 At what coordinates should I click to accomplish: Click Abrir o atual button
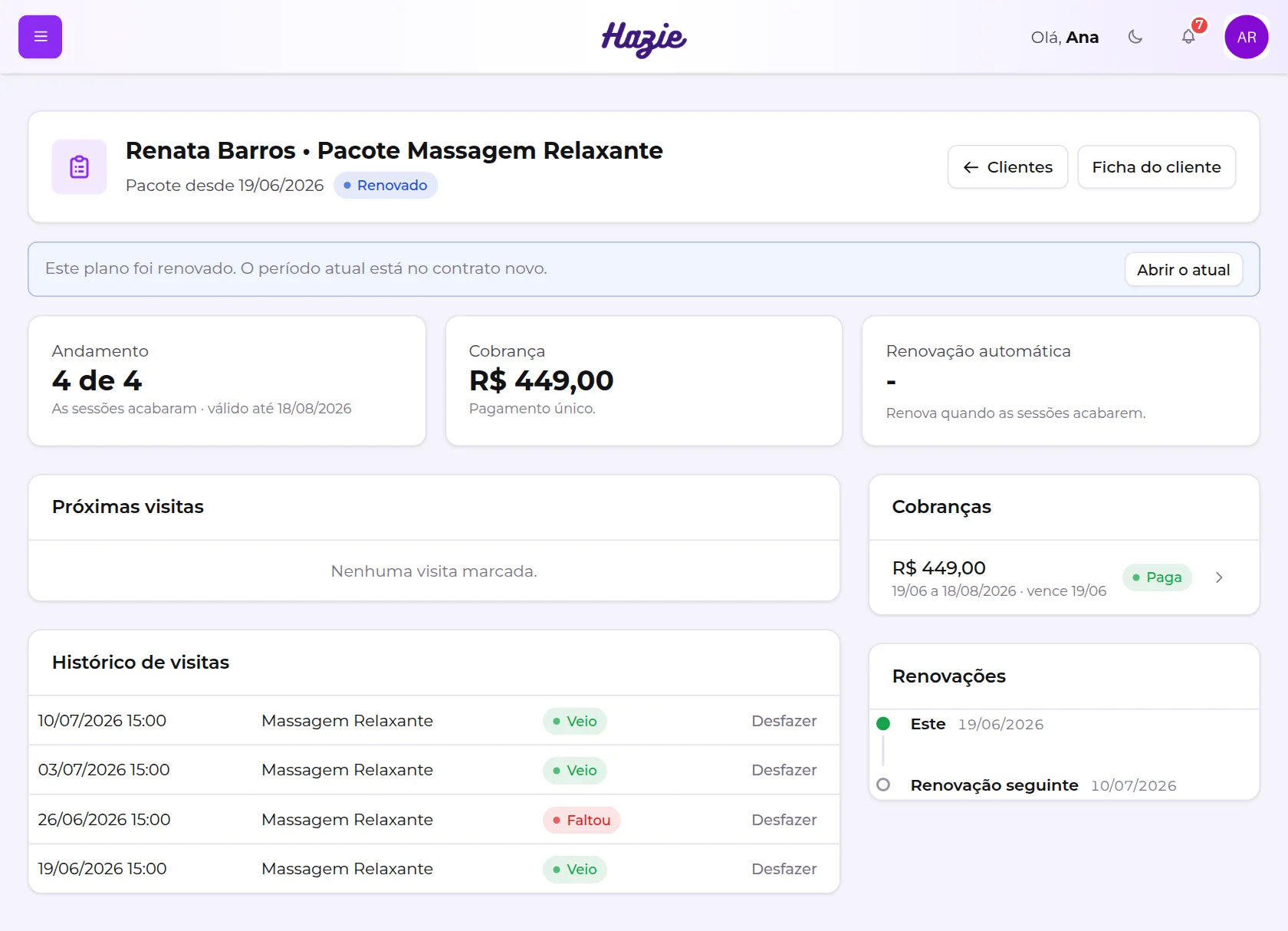point(1183,269)
